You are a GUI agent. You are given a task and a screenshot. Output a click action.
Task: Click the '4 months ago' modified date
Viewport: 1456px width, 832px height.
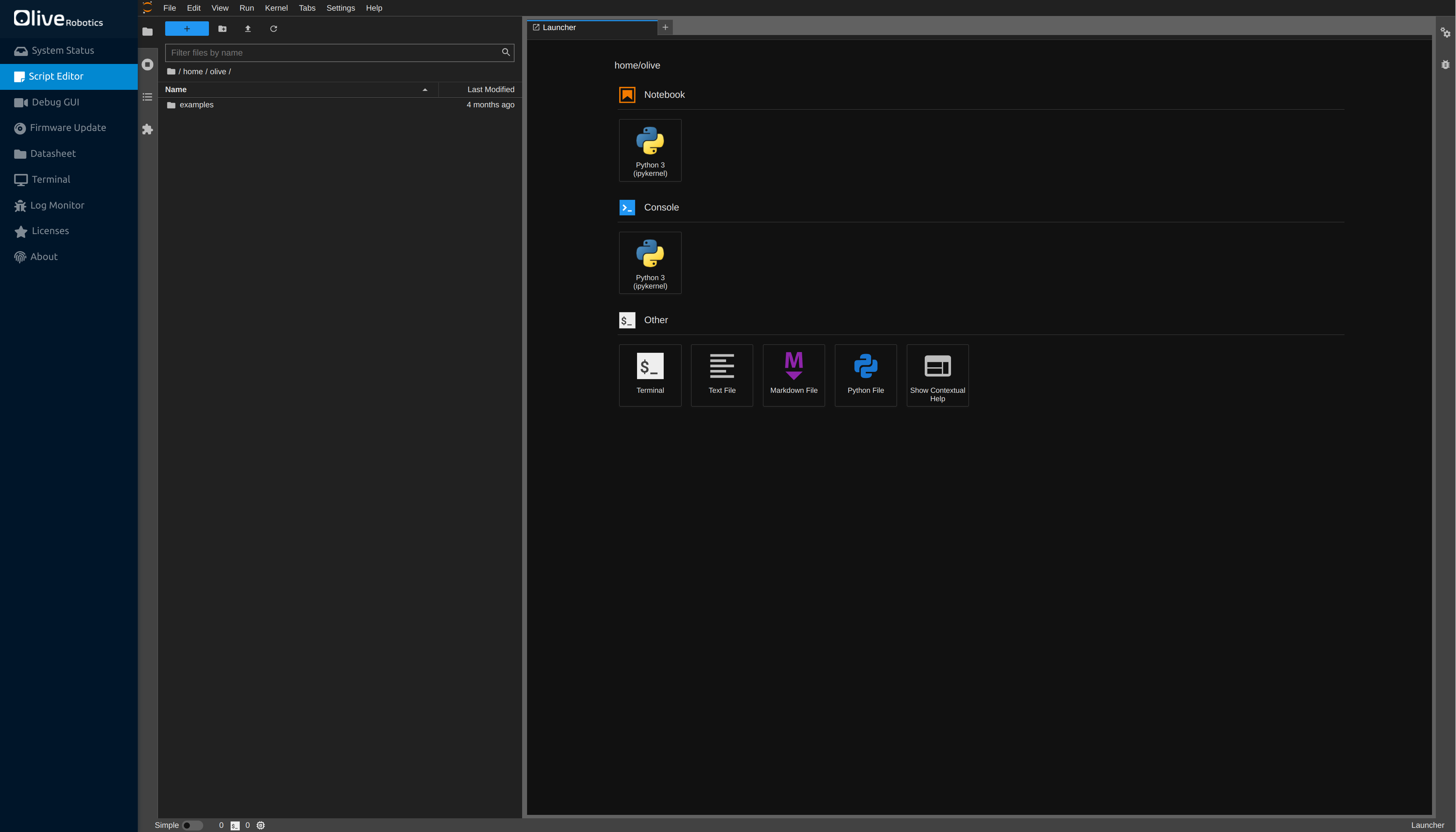click(490, 105)
